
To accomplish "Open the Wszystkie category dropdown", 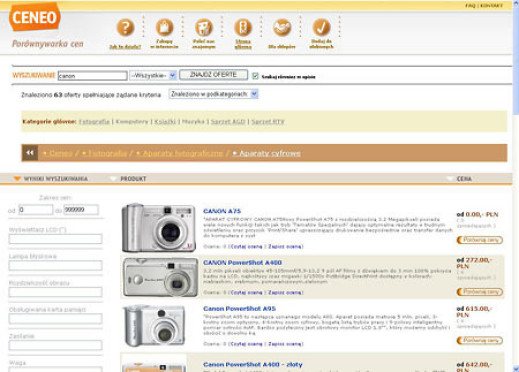I will 153,75.
